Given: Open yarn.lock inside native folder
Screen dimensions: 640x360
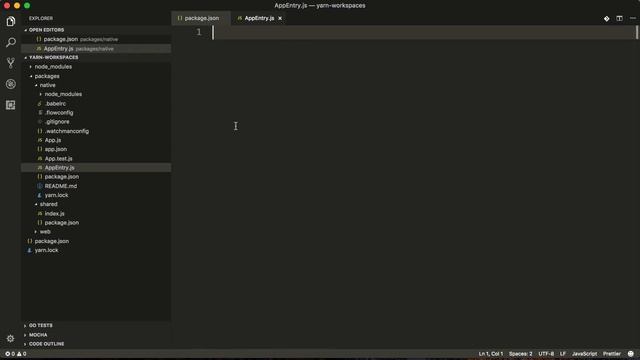Looking at the screenshot, I should pyautogui.click(x=56, y=195).
